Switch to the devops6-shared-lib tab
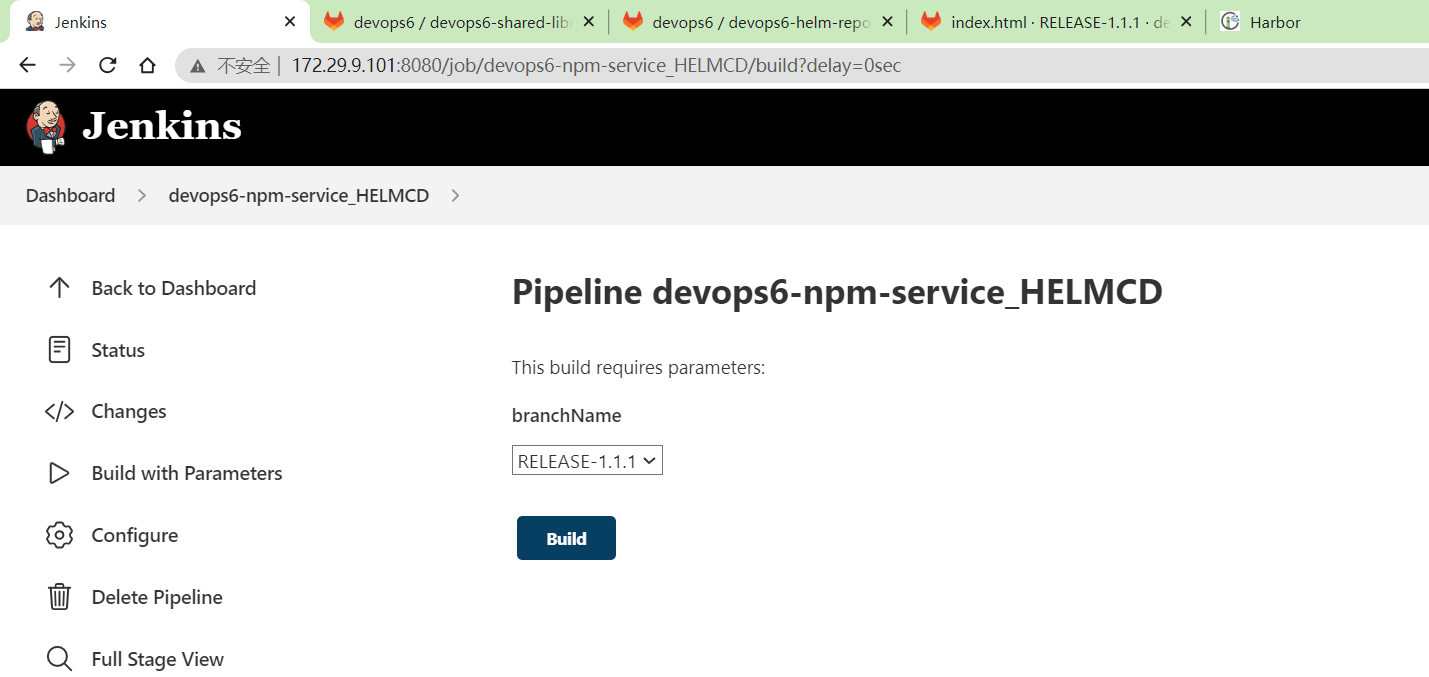The height and width of the screenshot is (677, 1429). (460, 22)
